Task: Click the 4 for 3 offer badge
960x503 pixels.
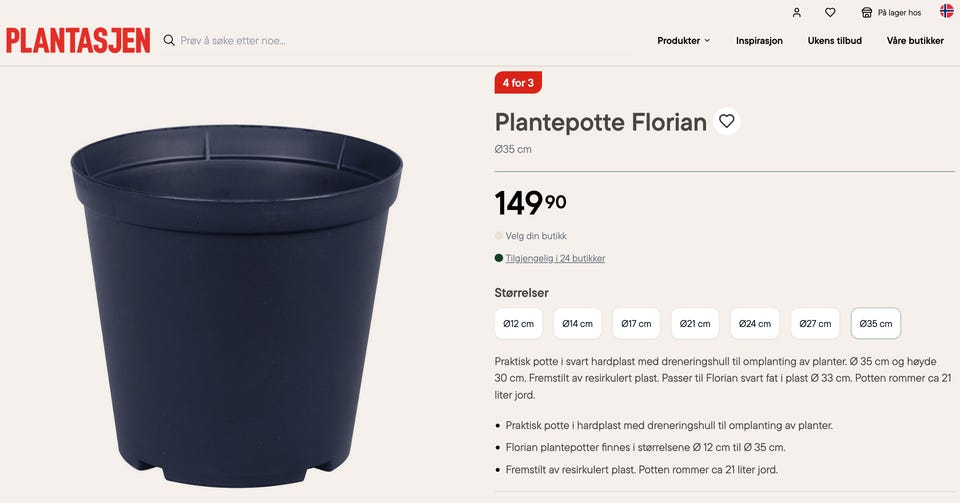Action: 518,83
